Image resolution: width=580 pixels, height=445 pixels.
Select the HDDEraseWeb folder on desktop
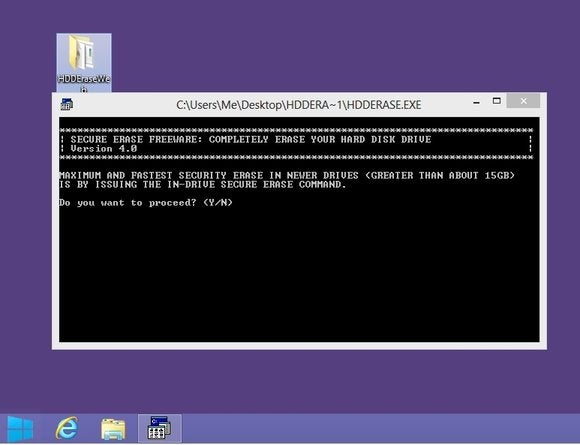[x=84, y=63]
